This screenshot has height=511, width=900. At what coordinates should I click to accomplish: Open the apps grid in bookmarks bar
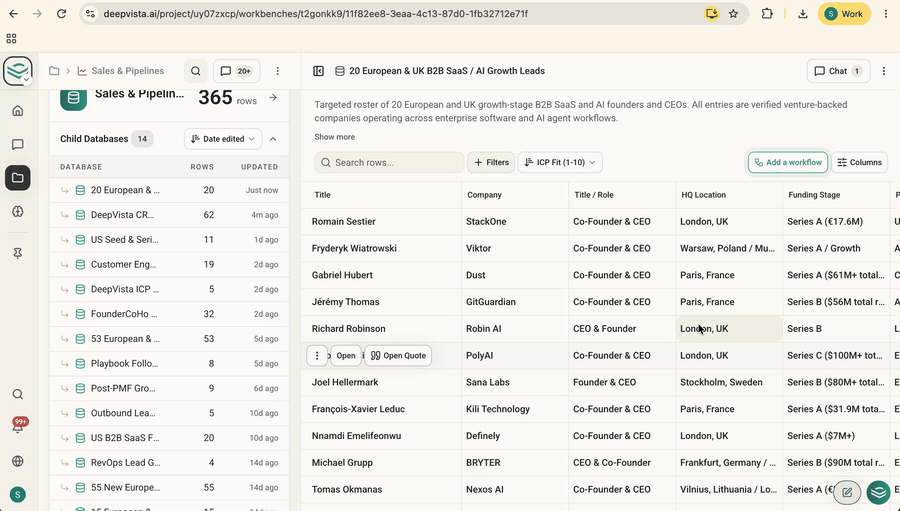pyautogui.click(x=11, y=38)
